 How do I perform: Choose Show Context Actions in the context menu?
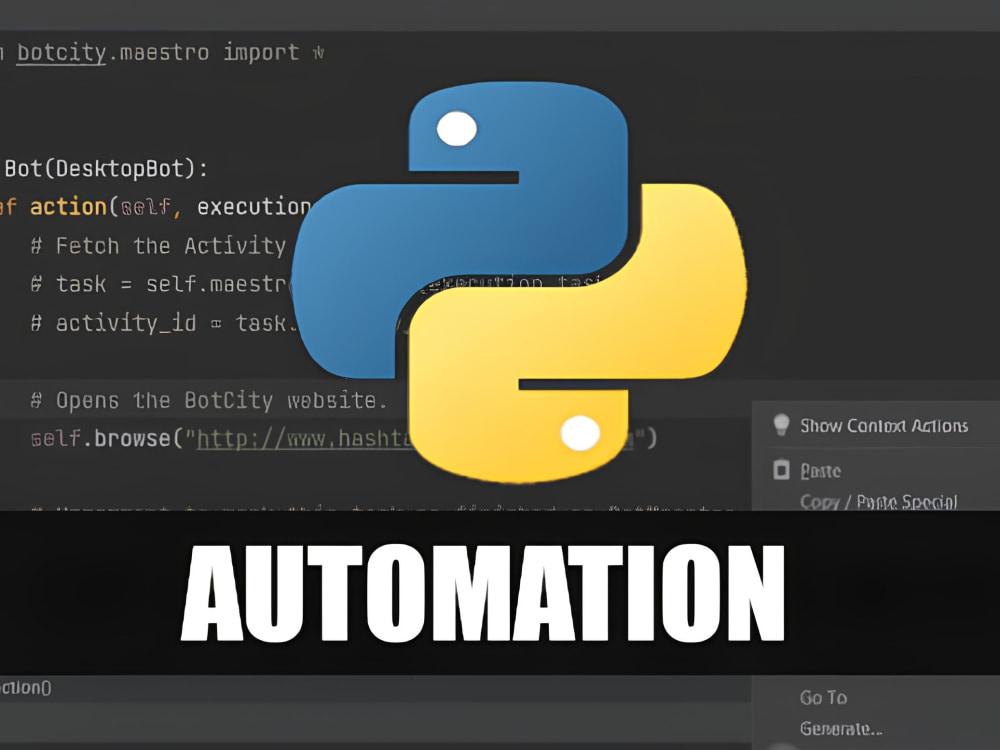click(x=884, y=425)
